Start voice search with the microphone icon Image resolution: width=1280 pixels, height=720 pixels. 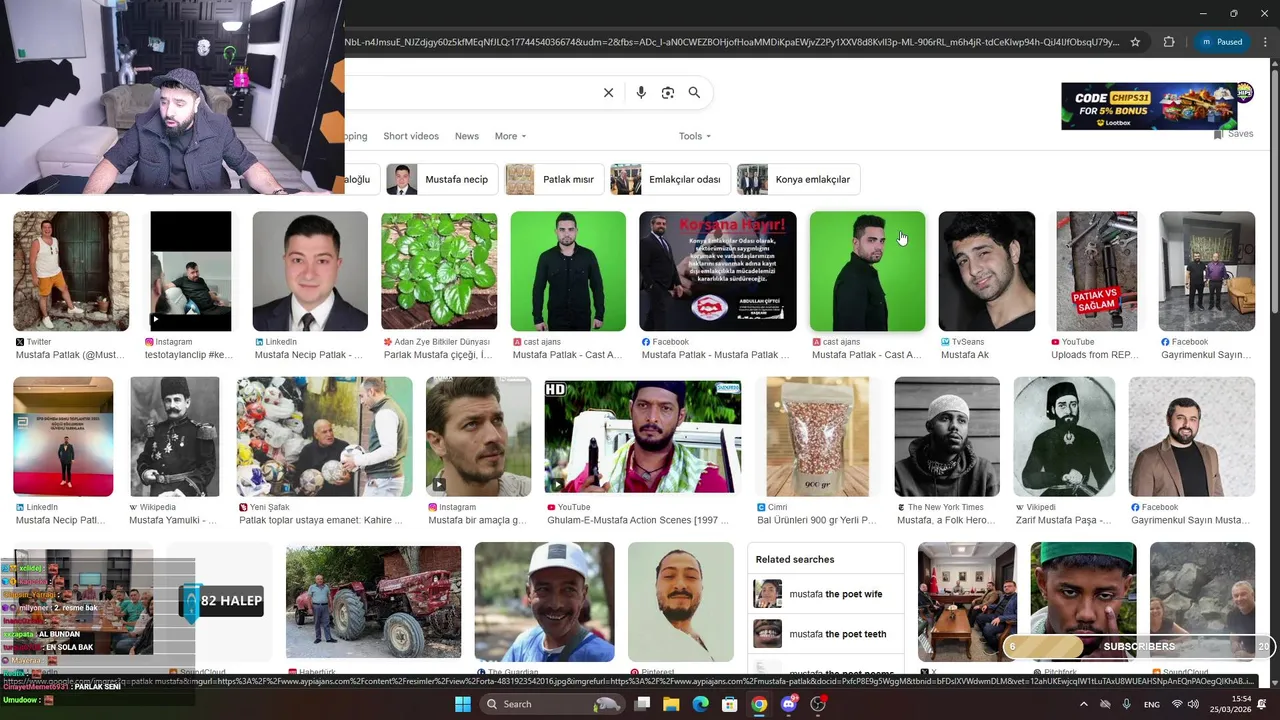click(x=641, y=93)
